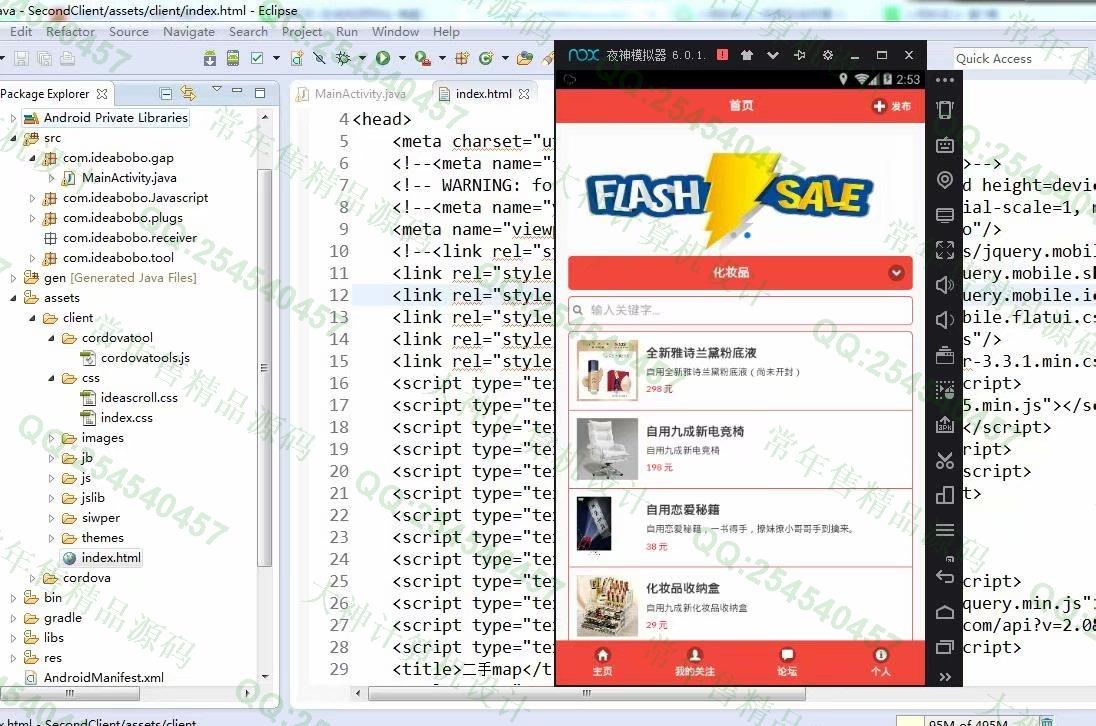Open the Android SDK Manager icon

pyautogui.click(x=210, y=58)
